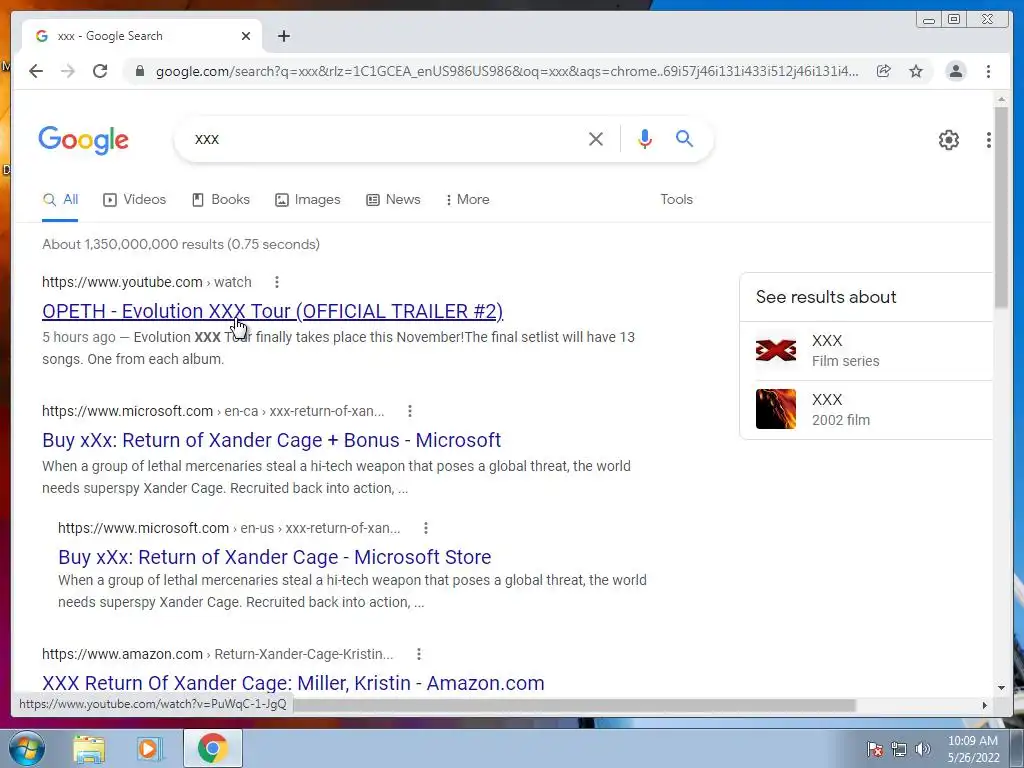Submit search with the magnifier icon

(684, 138)
